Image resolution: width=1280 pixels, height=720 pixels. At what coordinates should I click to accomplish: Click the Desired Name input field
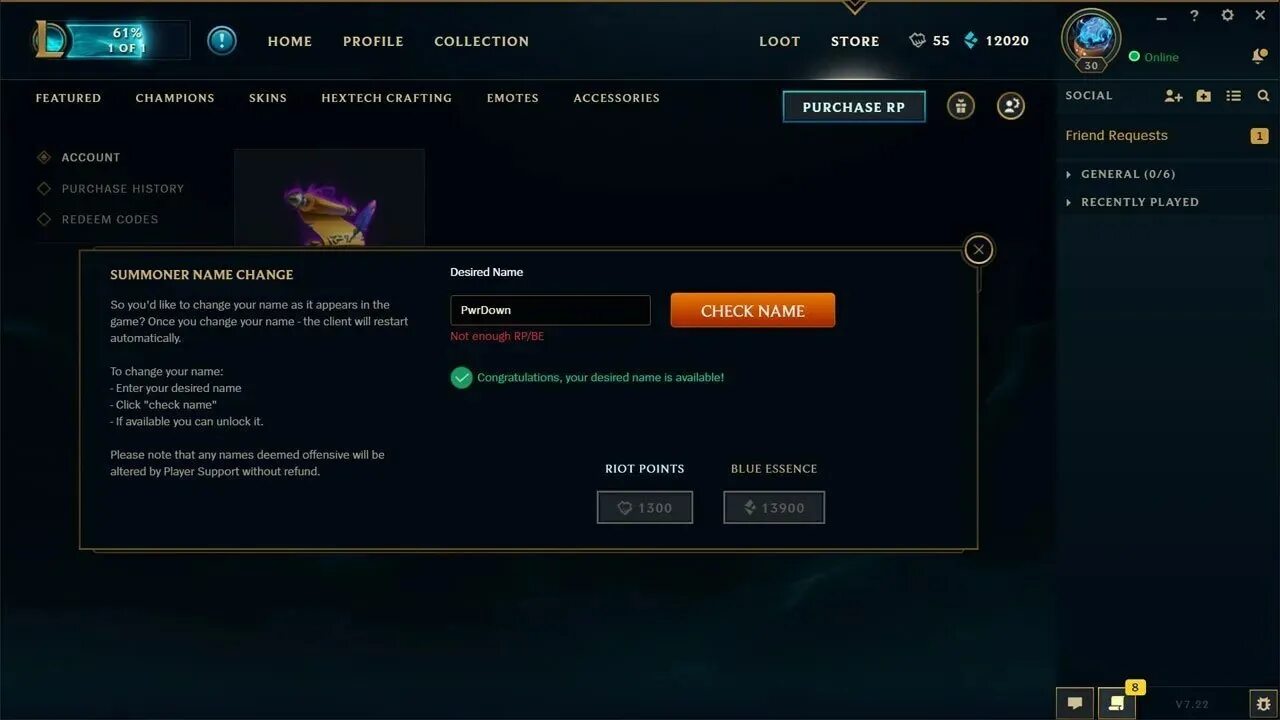coord(550,310)
